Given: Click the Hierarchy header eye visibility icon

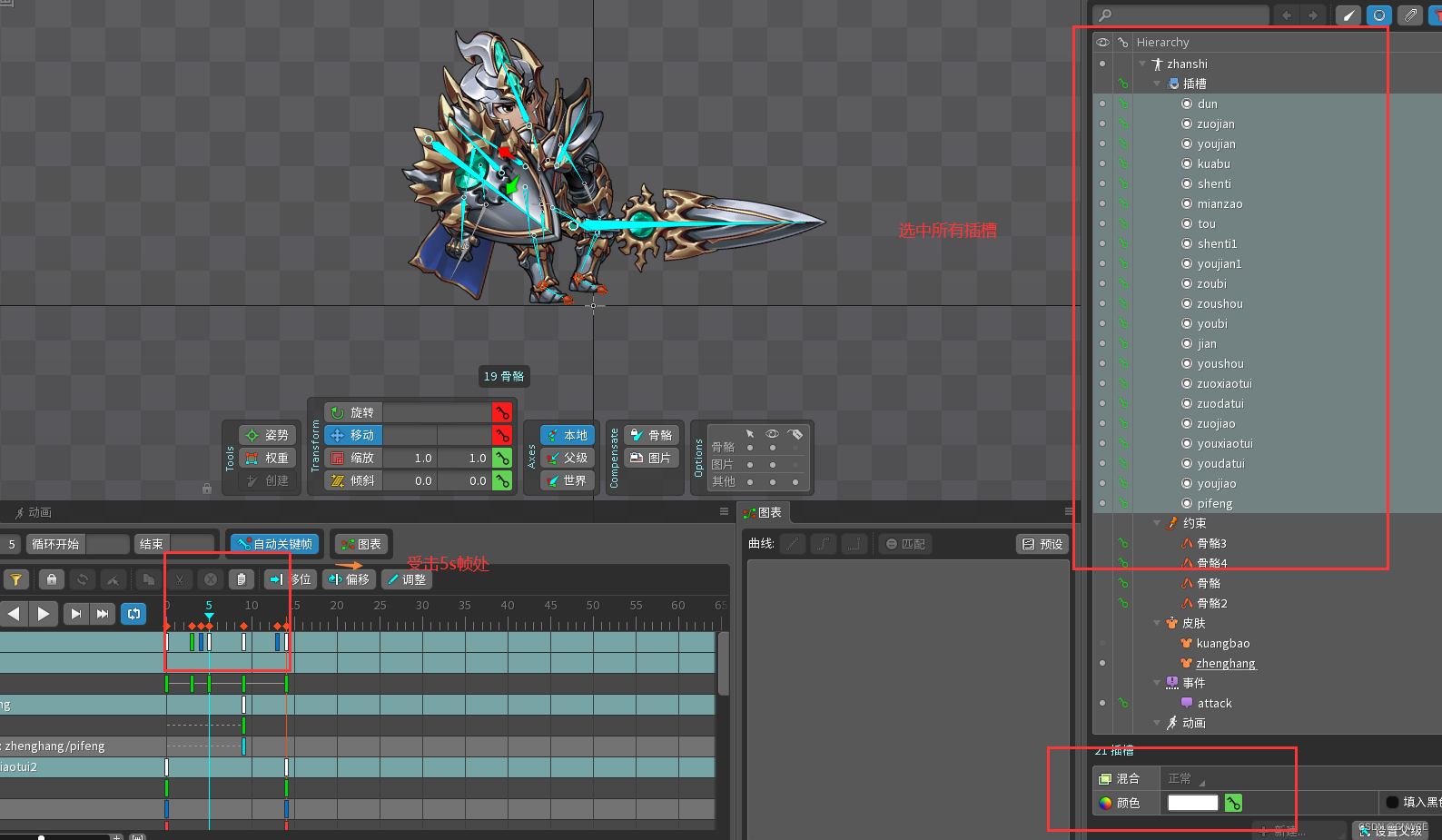Looking at the screenshot, I should (x=1102, y=42).
